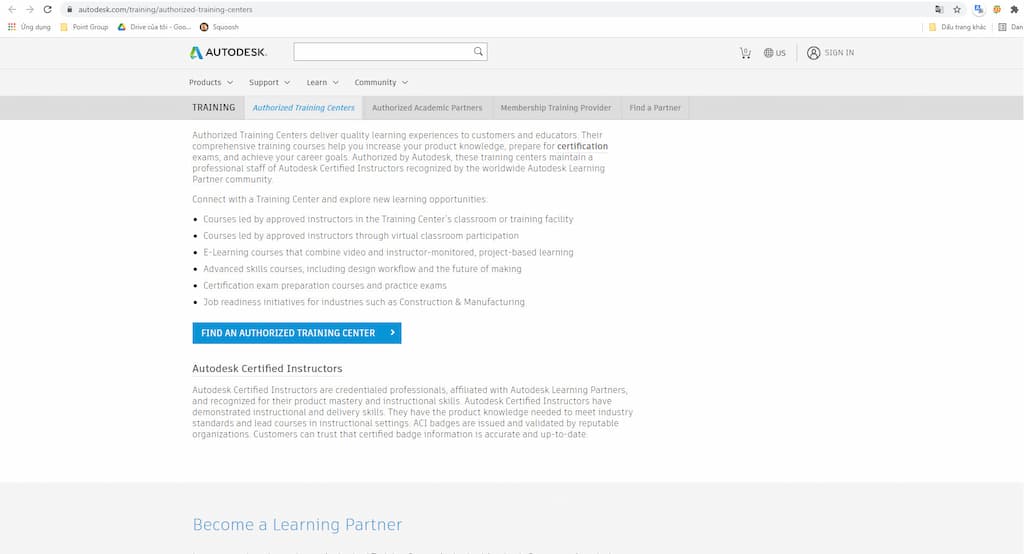Click inside the Autodesk search field
Image resolution: width=1024 pixels, height=554 pixels.
(380, 52)
